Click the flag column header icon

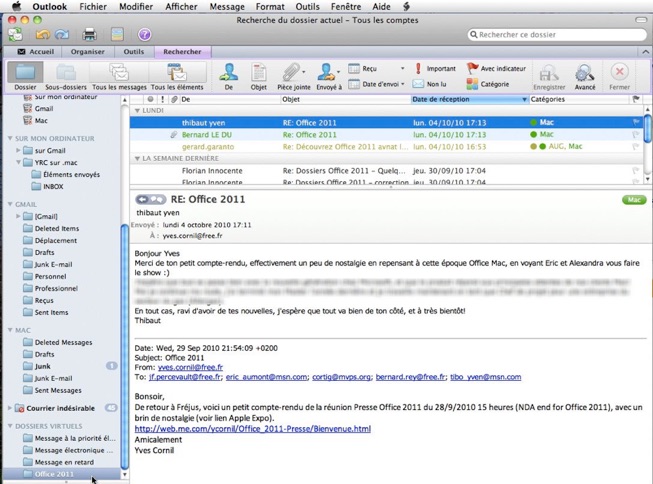click(x=636, y=99)
